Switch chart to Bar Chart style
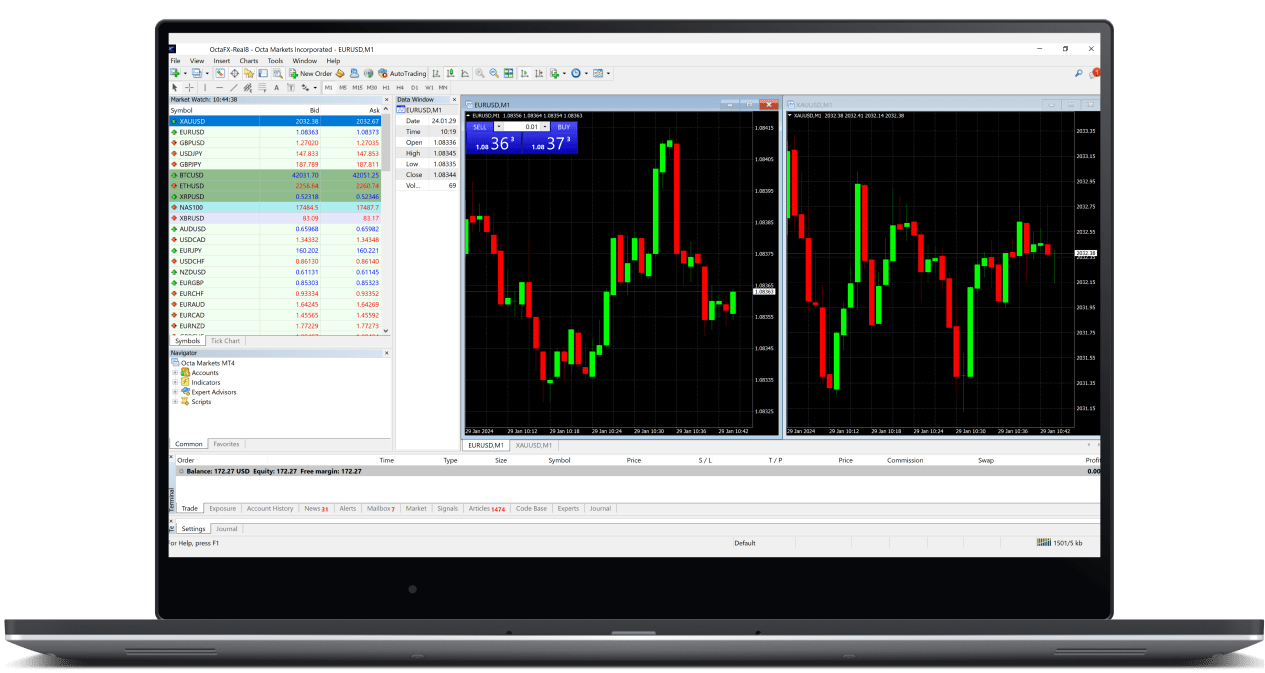This screenshot has height=673, width=1265. [436, 73]
